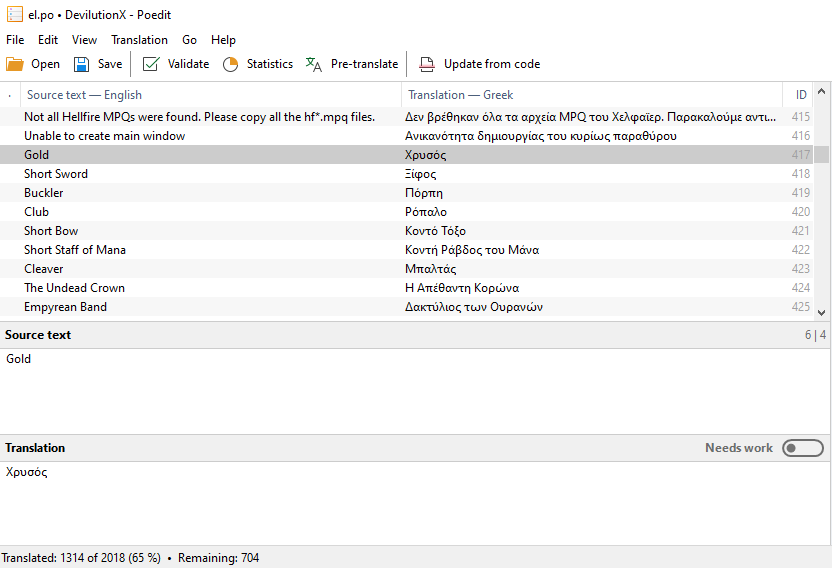
Task: Select the "Club" entry
Action: [x=406, y=212]
